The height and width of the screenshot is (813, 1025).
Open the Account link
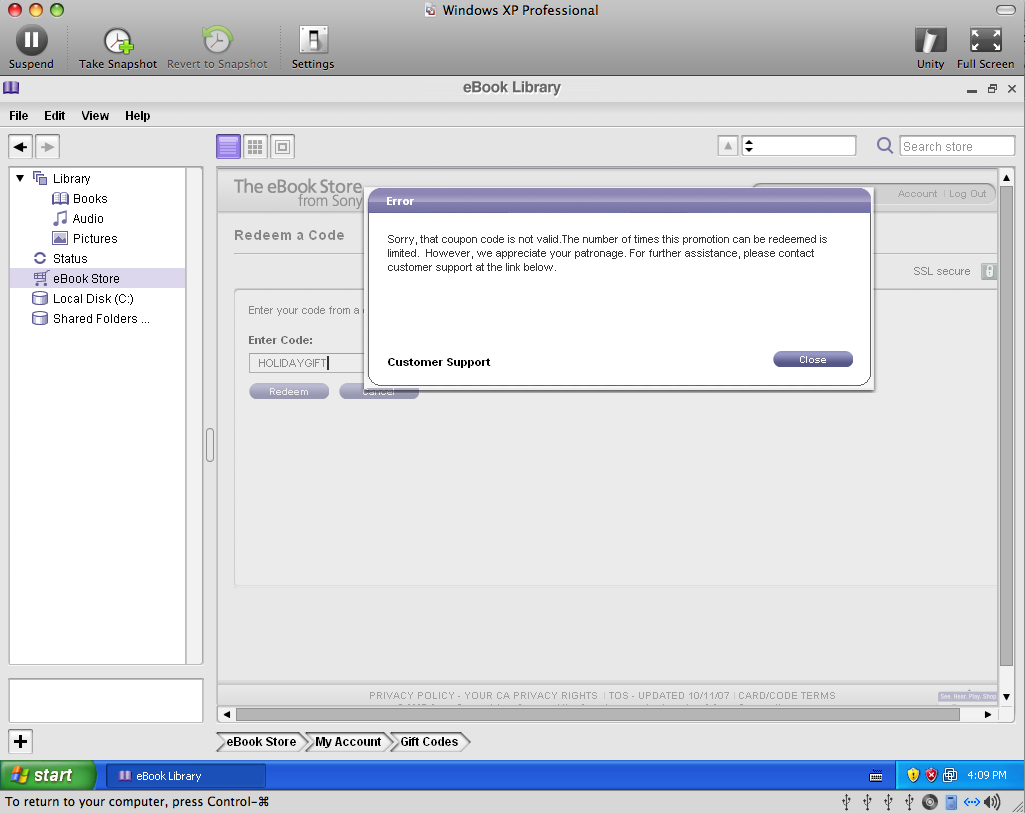(917, 193)
